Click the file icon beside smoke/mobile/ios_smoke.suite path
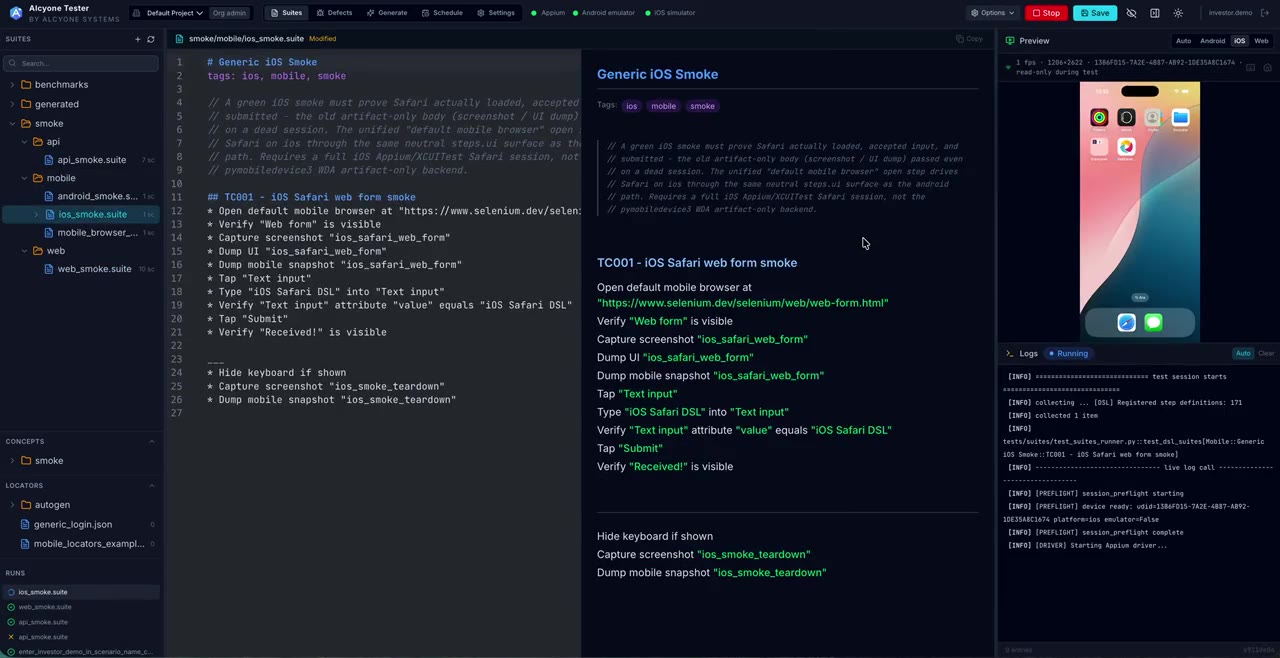This screenshot has height=658, width=1280. pyautogui.click(x=179, y=39)
